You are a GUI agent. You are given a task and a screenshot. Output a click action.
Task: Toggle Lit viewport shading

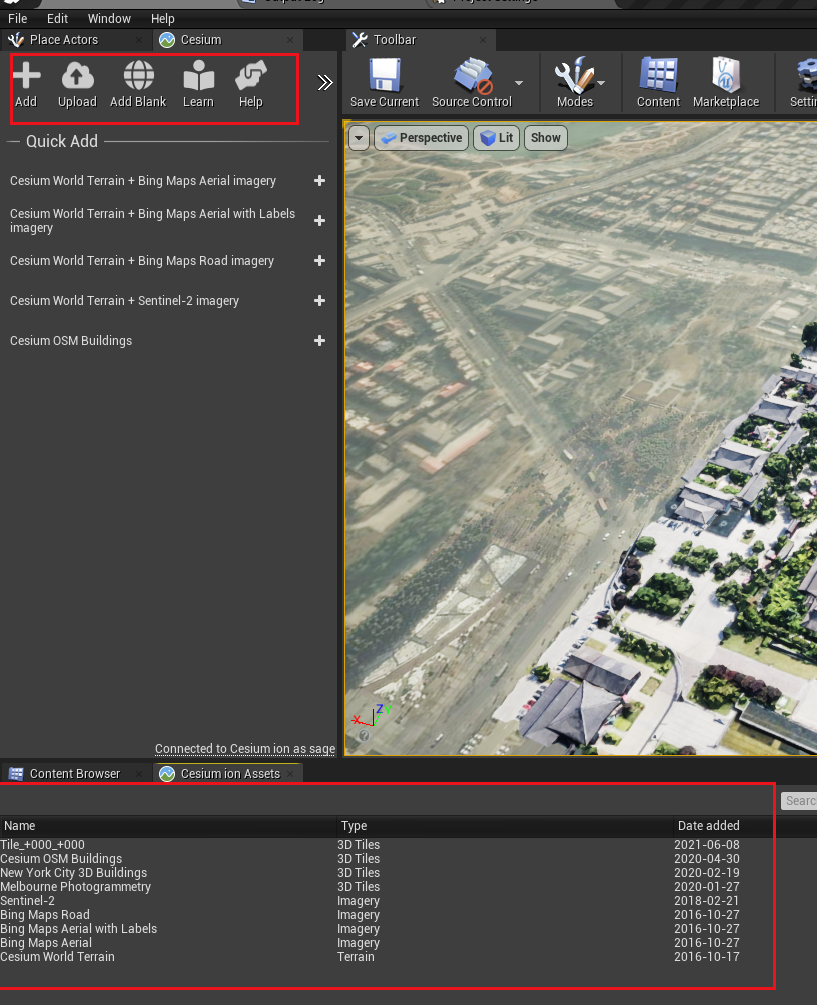[x=496, y=138]
